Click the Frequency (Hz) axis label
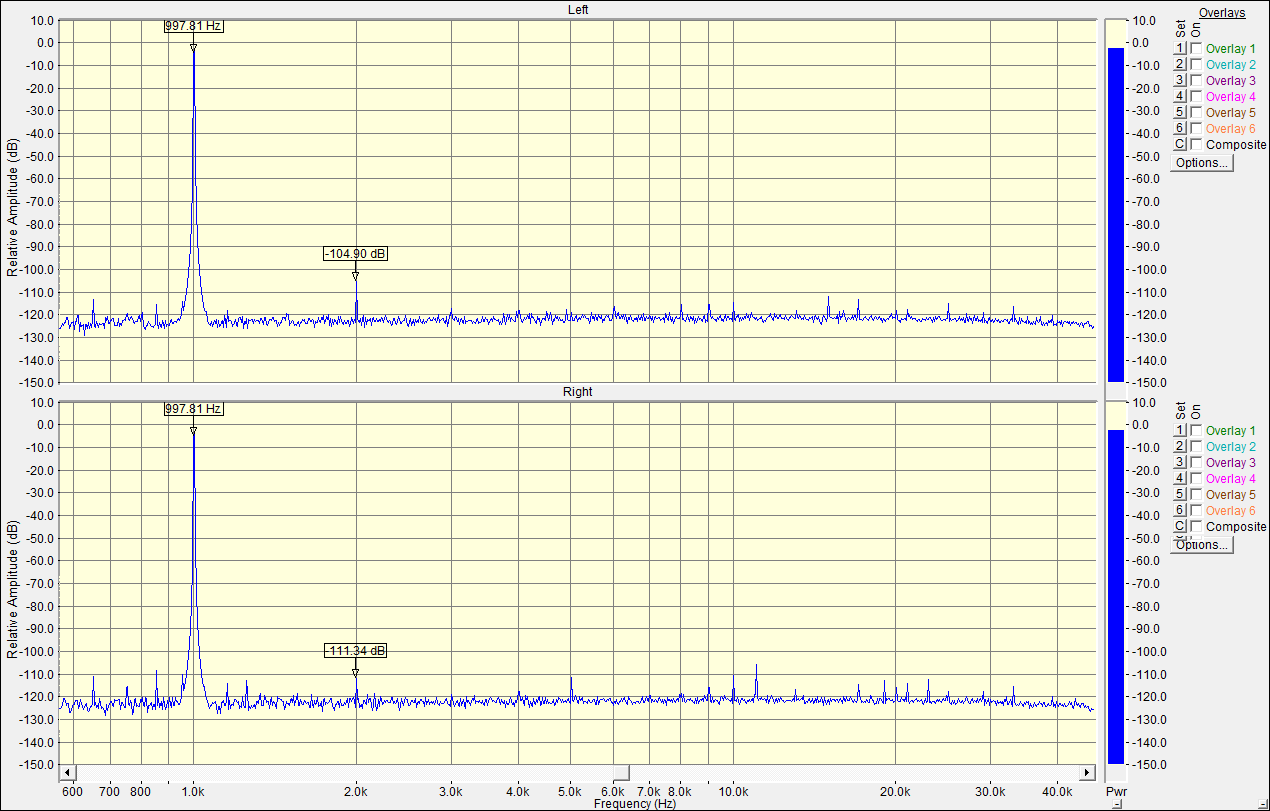 point(635,804)
